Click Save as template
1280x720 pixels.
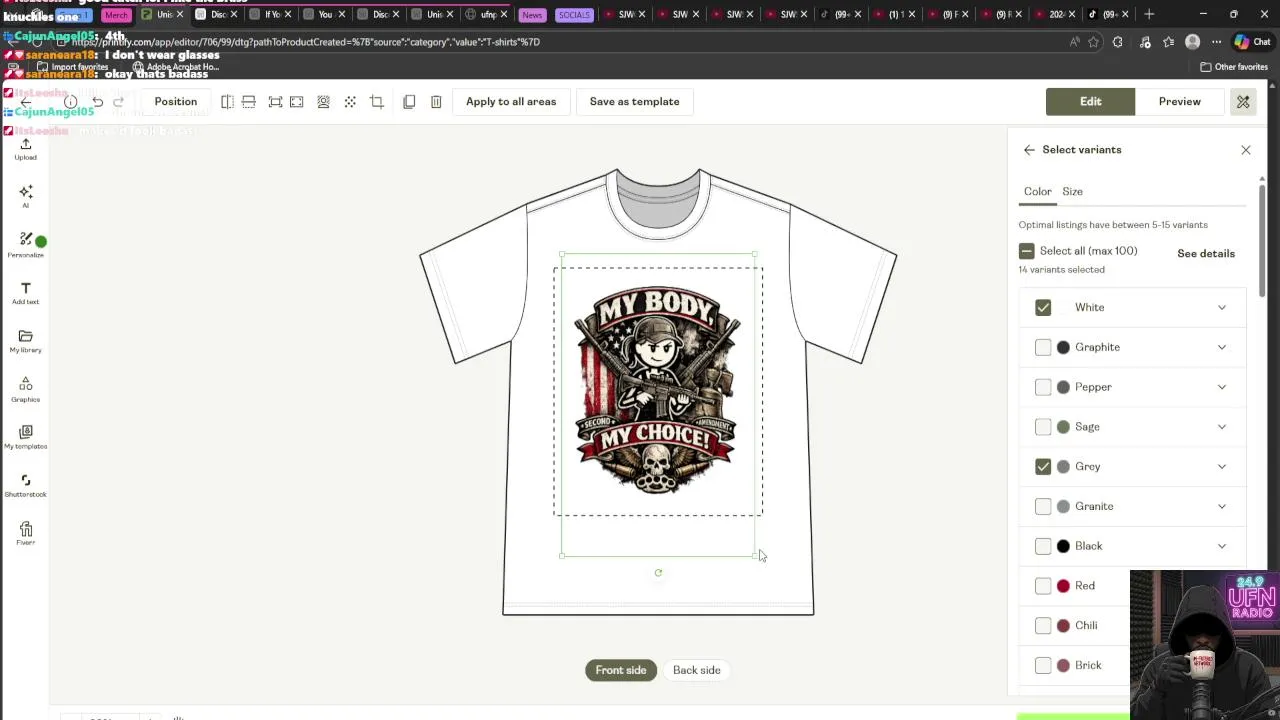pos(634,102)
